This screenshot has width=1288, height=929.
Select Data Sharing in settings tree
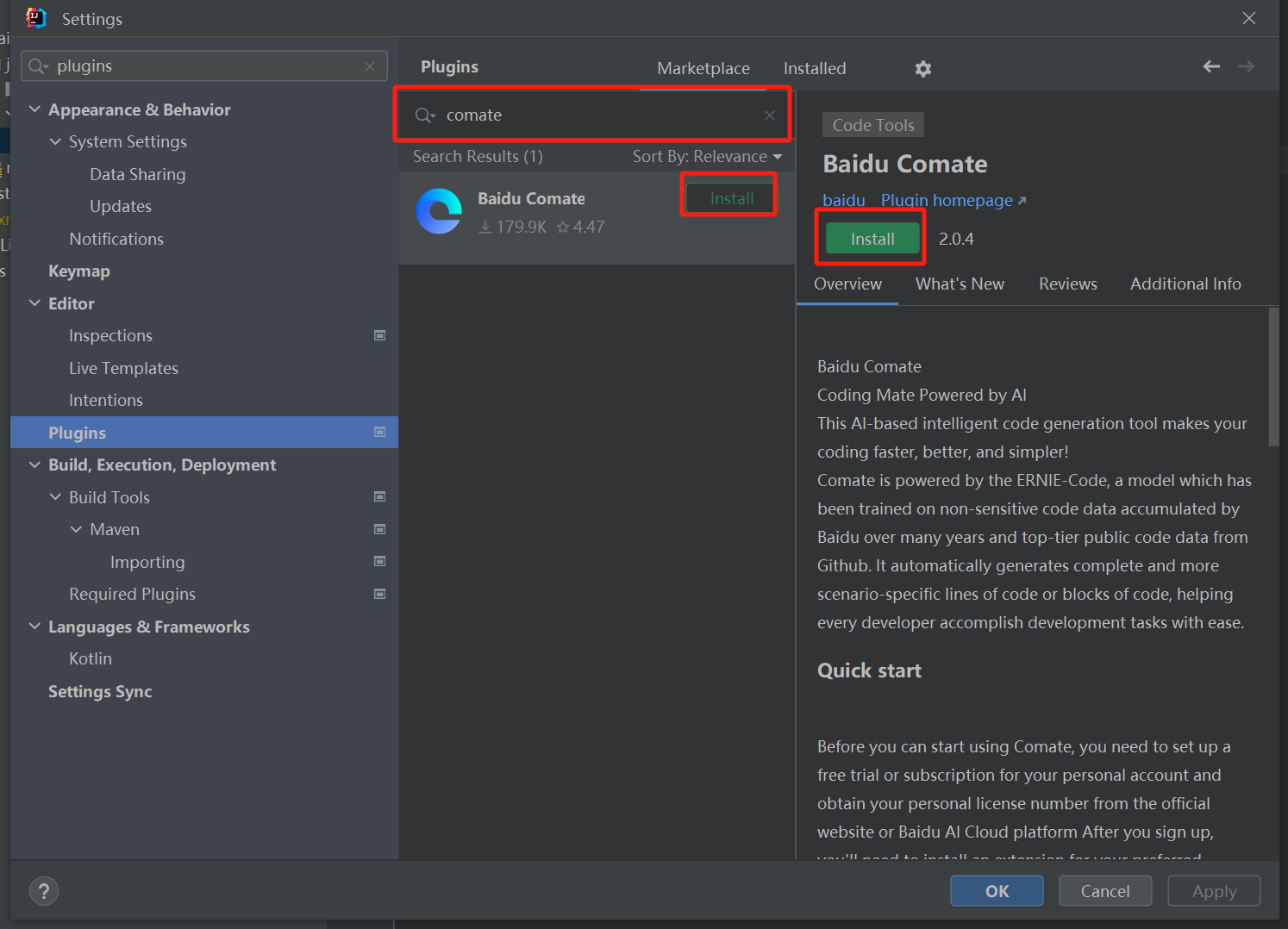(x=138, y=174)
